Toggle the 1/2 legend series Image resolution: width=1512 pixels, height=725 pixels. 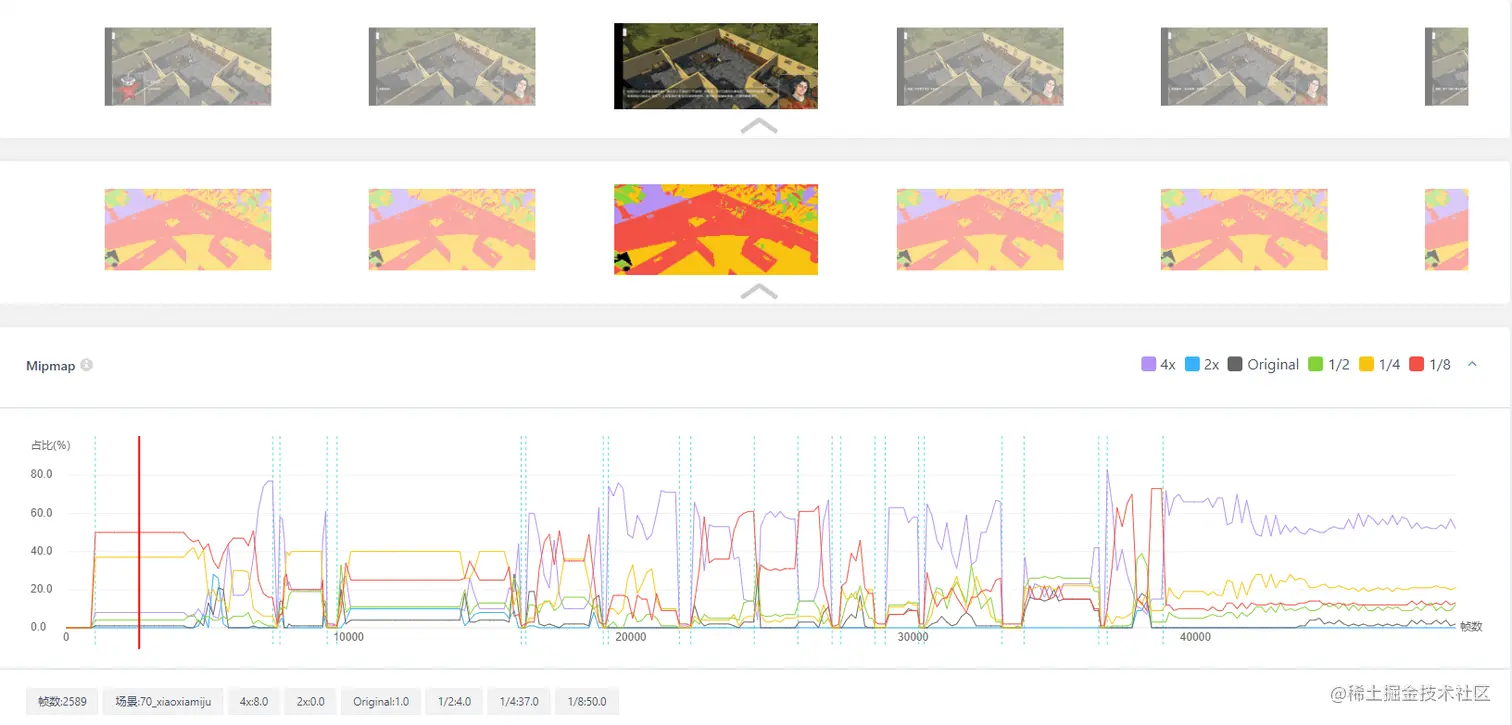tap(1330, 365)
